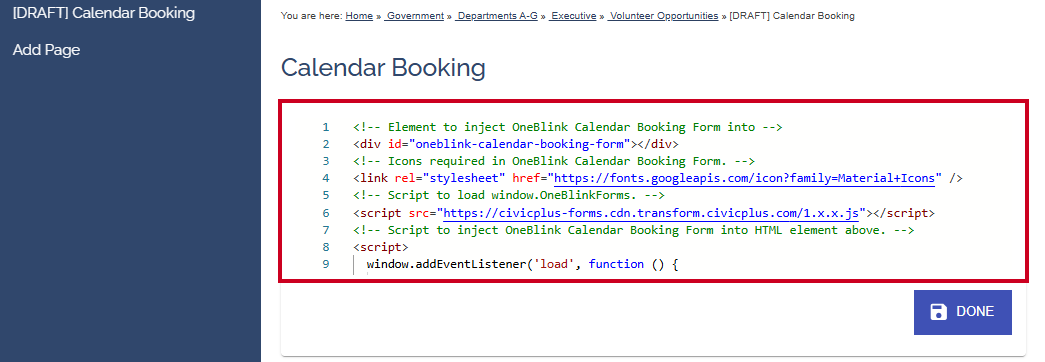Click the script src attribute on line 6
1045x362 pixels.
pos(422,213)
